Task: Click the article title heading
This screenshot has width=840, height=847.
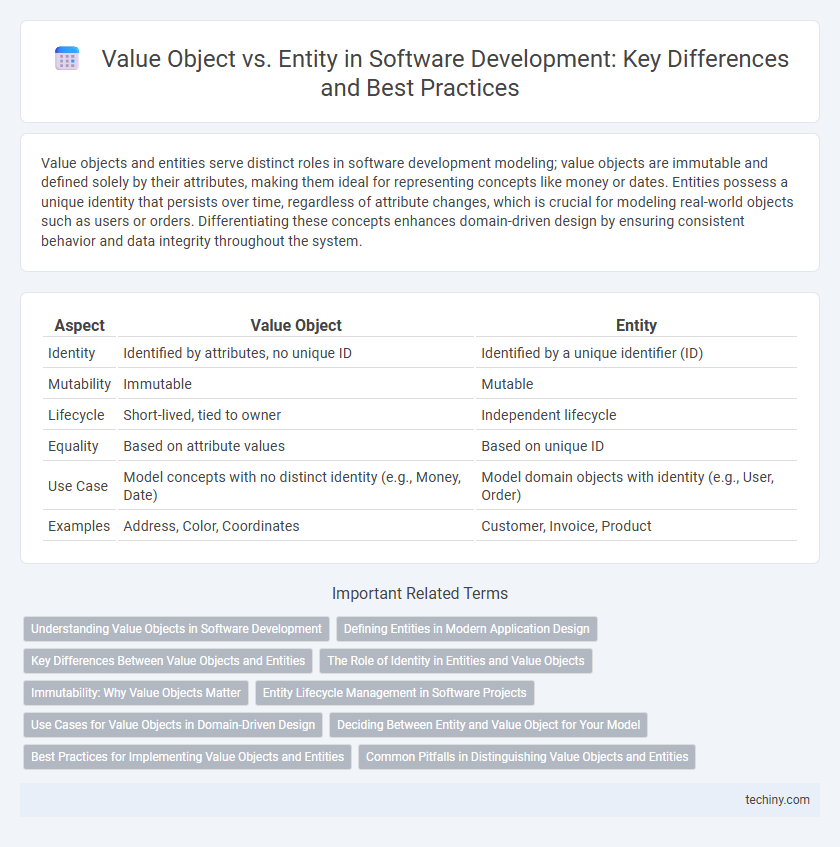Action: coord(445,73)
